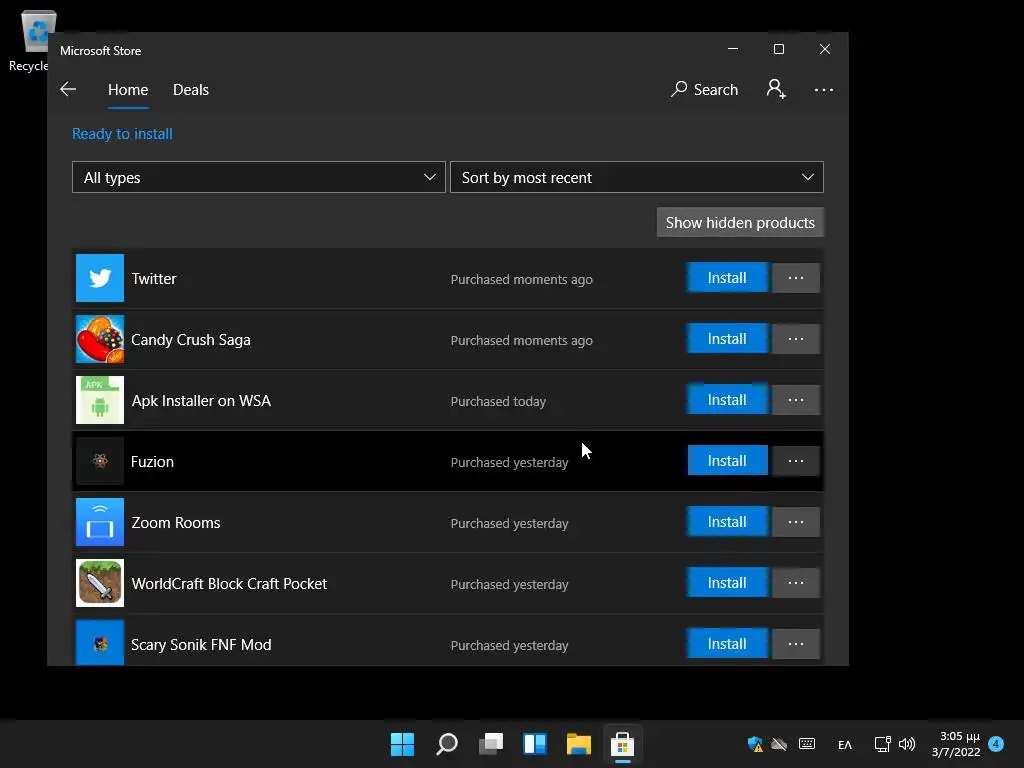Image resolution: width=1024 pixels, height=768 pixels.
Task: Click the Zoom Rooms app icon
Action: click(x=99, y=522)
